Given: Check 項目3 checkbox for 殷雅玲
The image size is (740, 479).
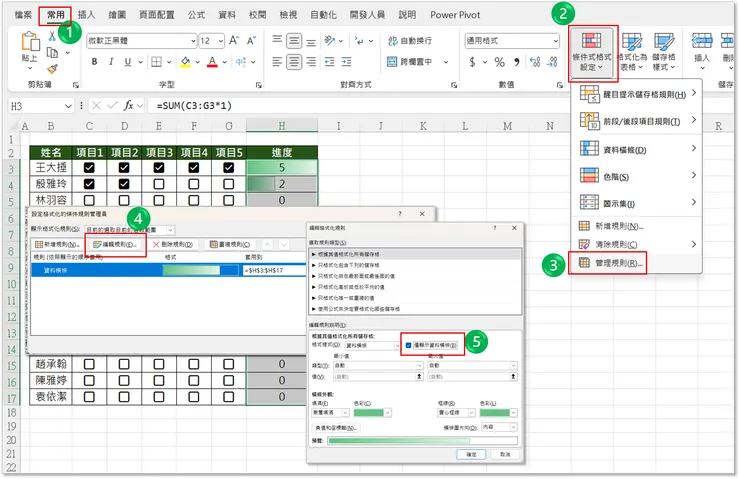Looking at the screenshot, I should coord(159,184).
